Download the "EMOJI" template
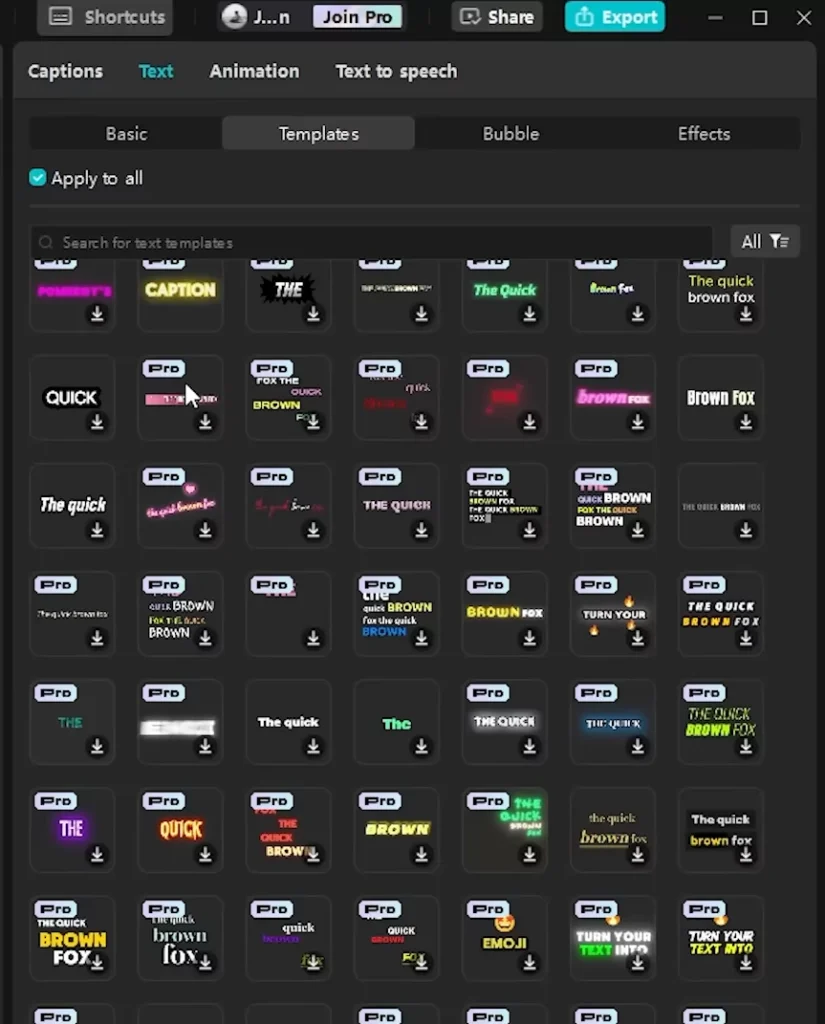This screenshot has height=1024, width=825. point(531,963)
